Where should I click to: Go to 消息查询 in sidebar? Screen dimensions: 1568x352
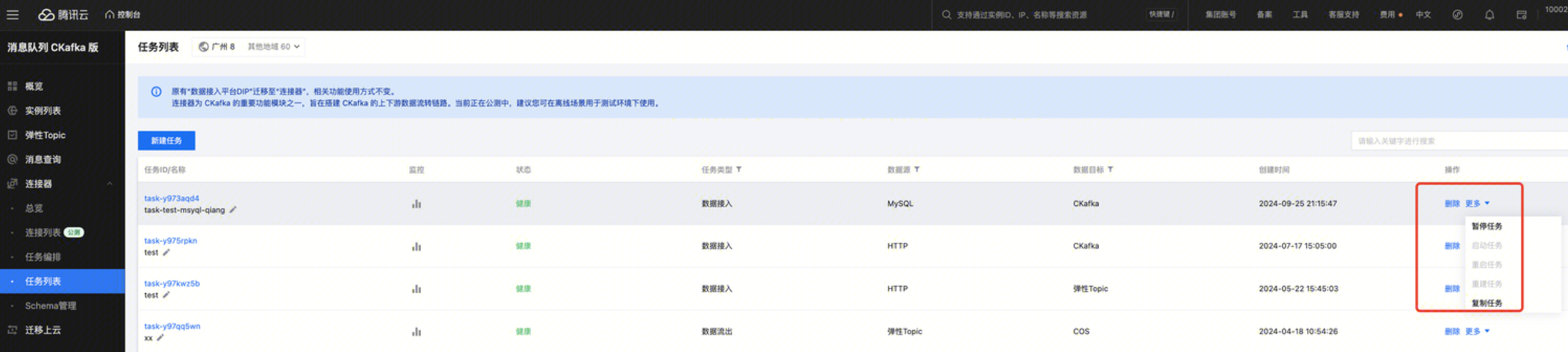tap(43, 160)
